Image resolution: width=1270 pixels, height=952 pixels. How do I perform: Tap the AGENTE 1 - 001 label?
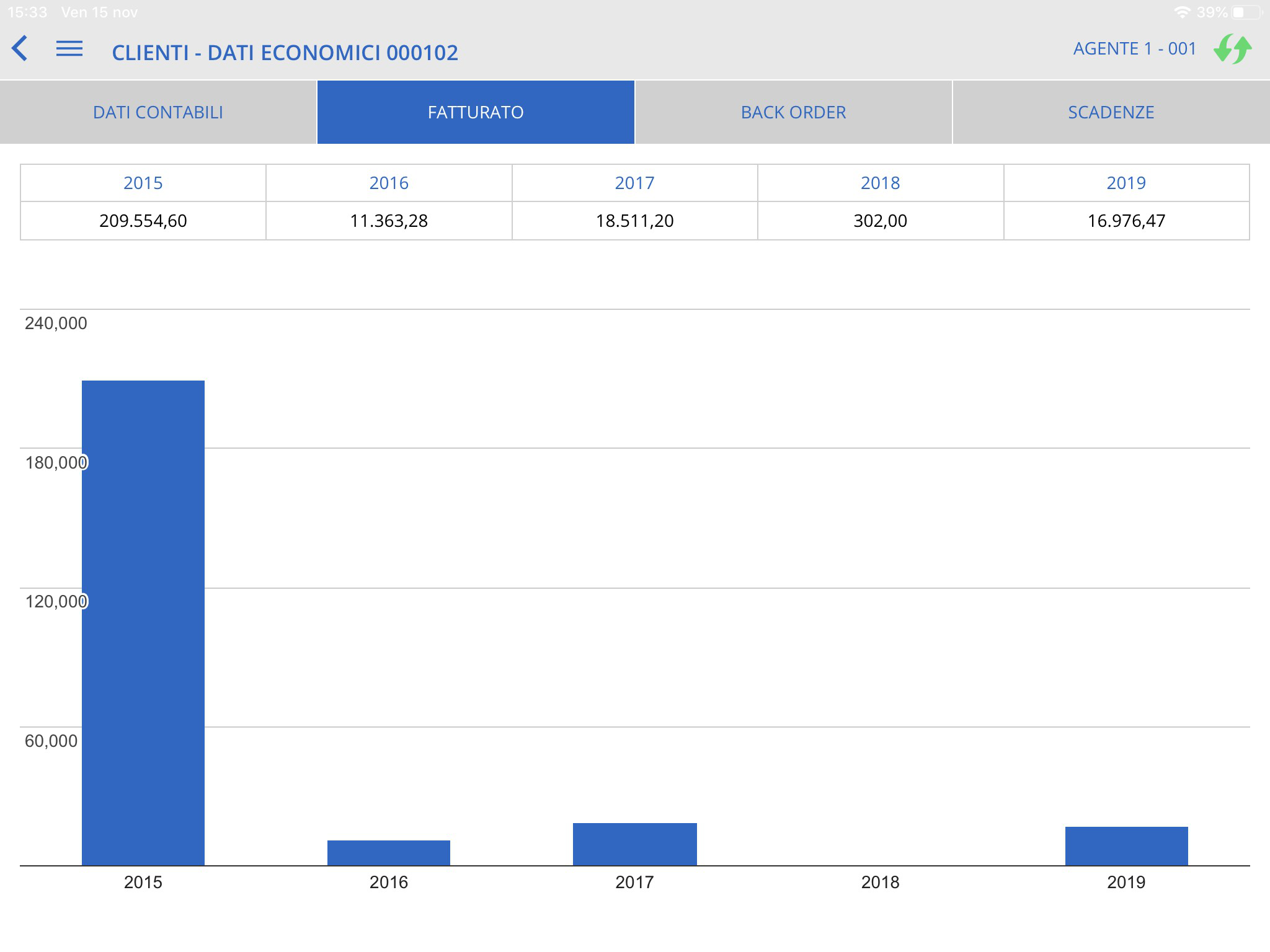1134,49
